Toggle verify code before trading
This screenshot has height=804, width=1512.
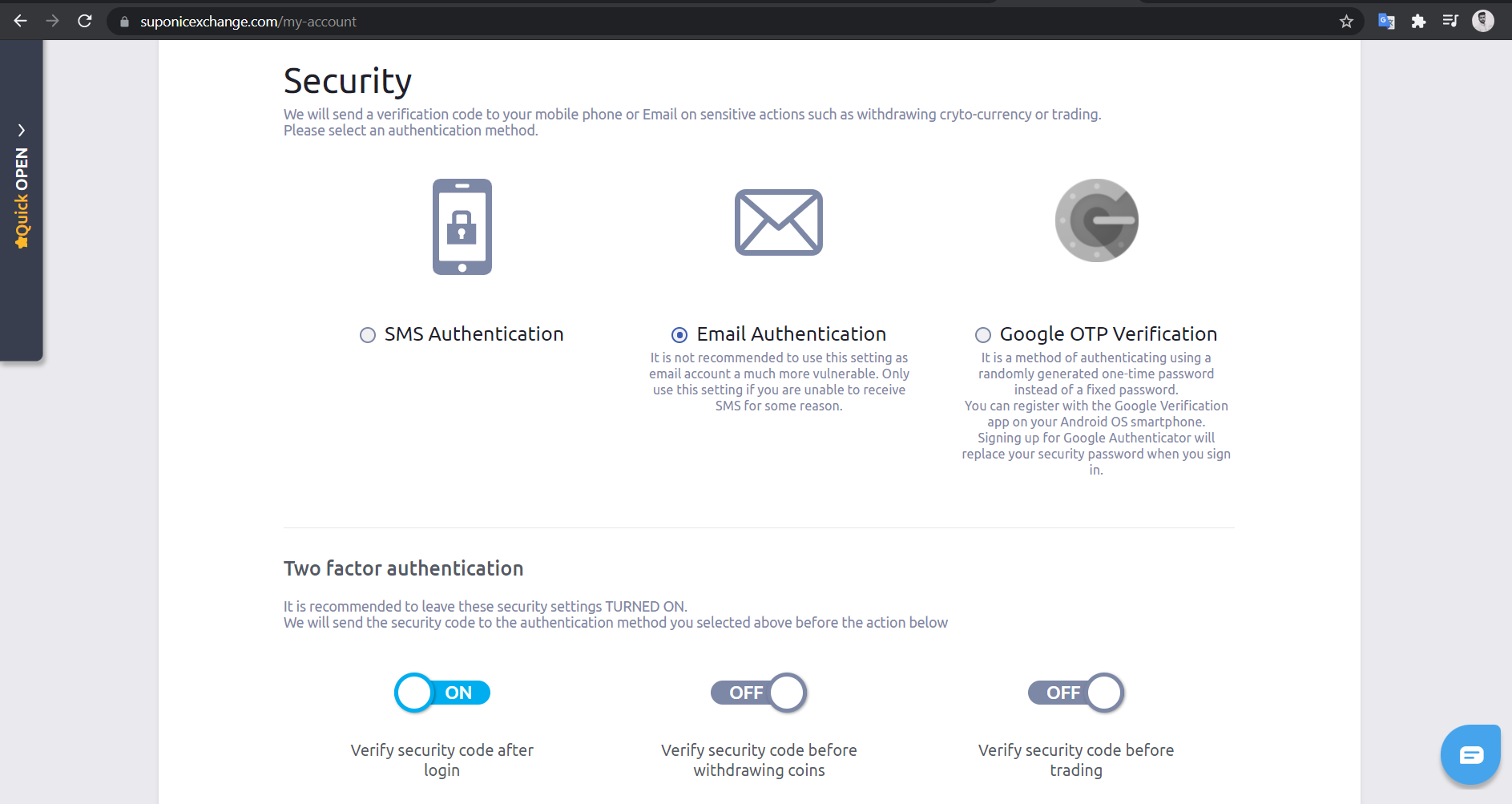(x=1076, y=693)
